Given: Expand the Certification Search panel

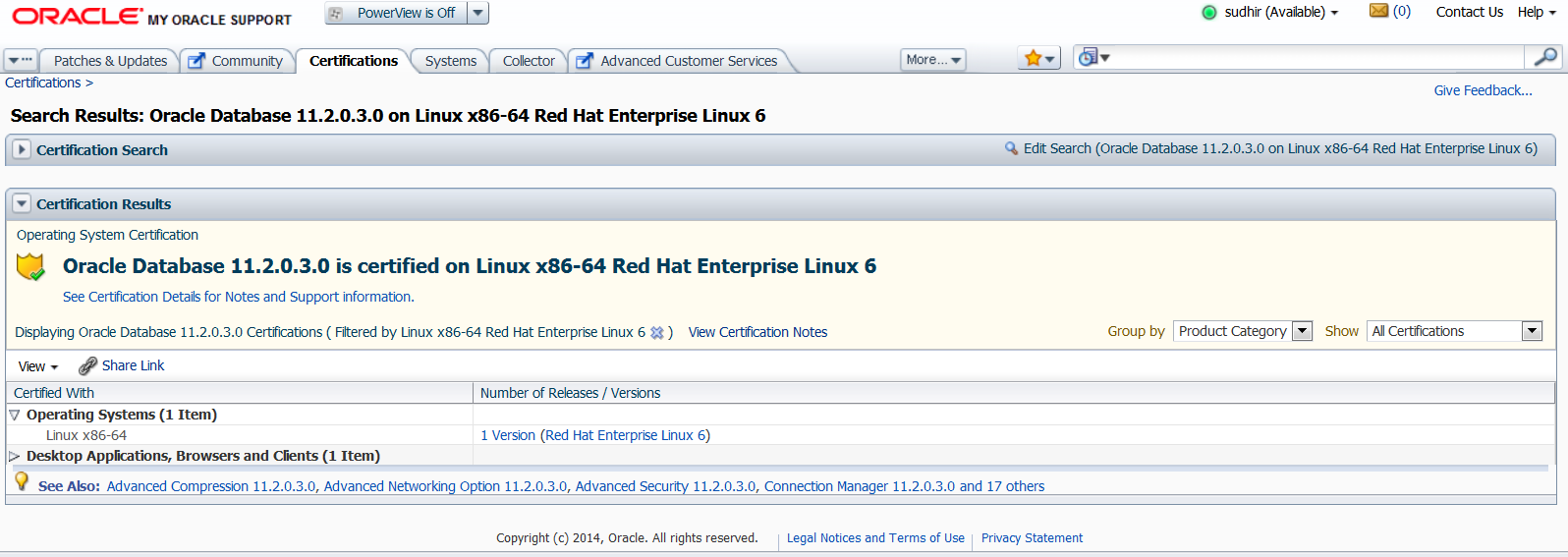Looking at the screenshot, I should coord(22,150).
